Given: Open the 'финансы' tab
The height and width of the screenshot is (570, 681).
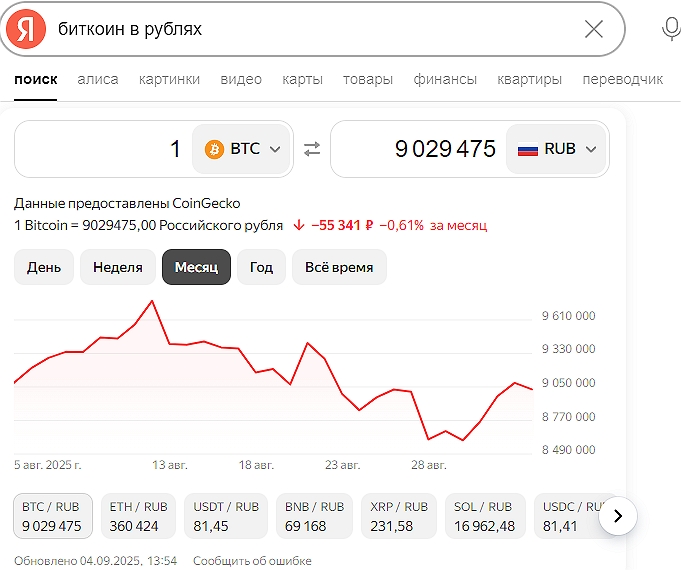Looking at the screenshot, I should click(x=445, y=80).
